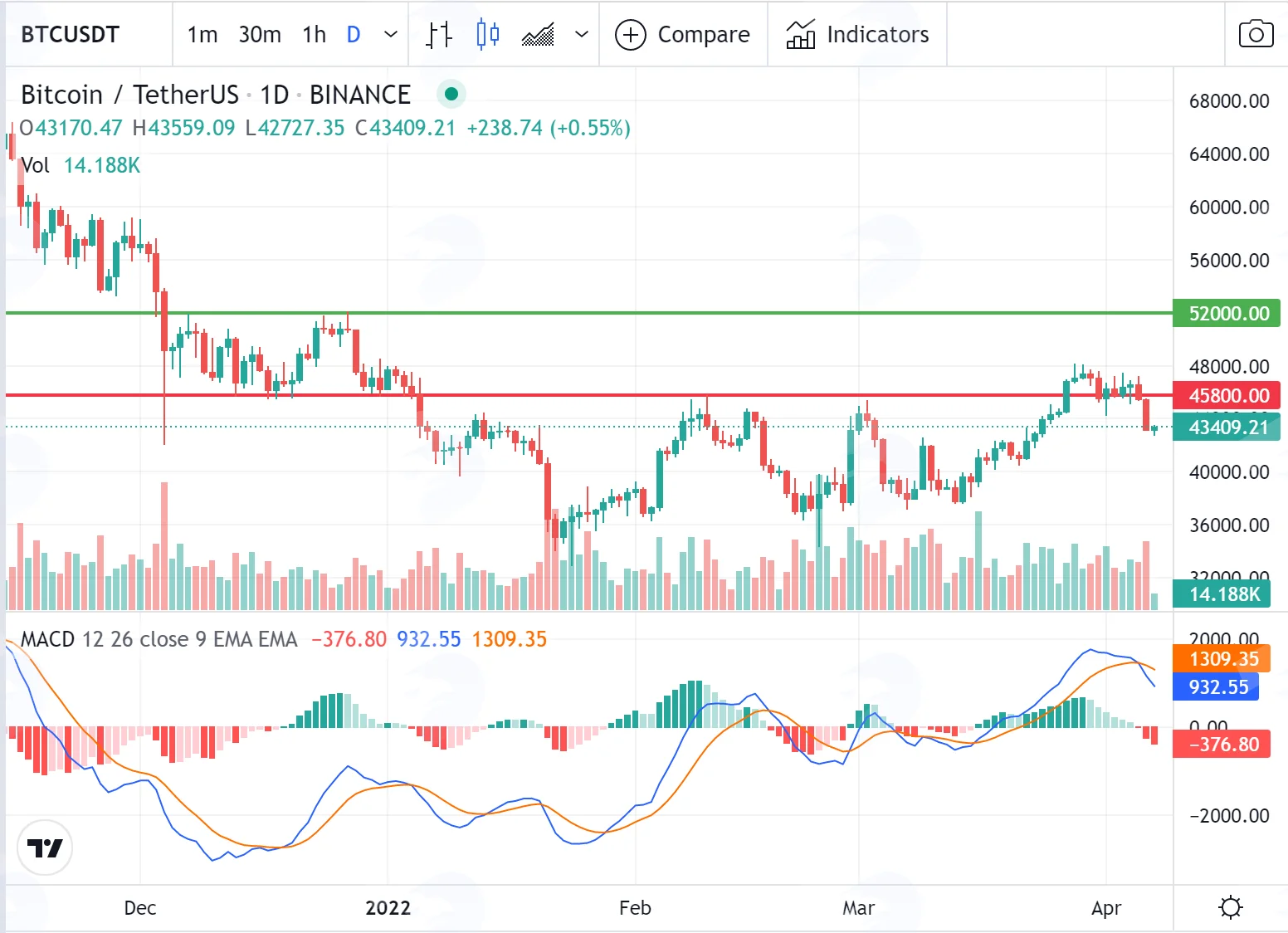1288x933 pixels.
Task: Click the Feb label on time axis
Action: coord(636,907)
